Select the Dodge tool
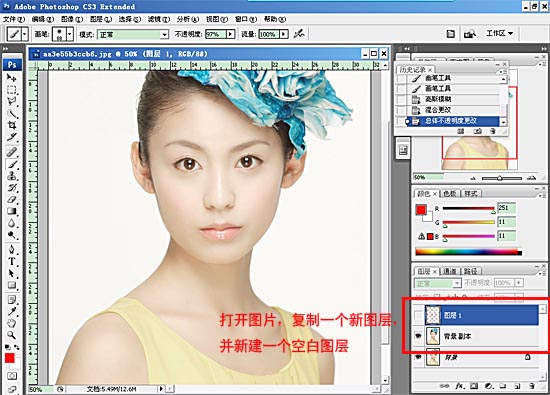Screen dimensions: 550x395 click(12, 235)
